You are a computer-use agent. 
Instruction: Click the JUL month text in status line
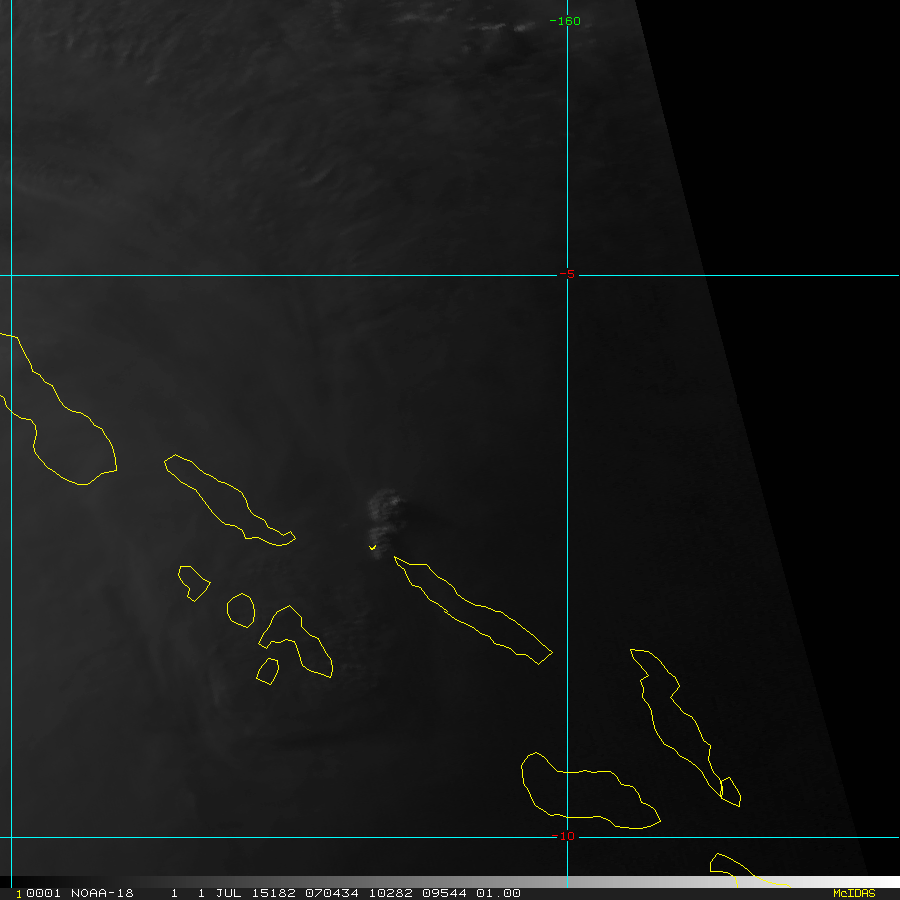228,893
